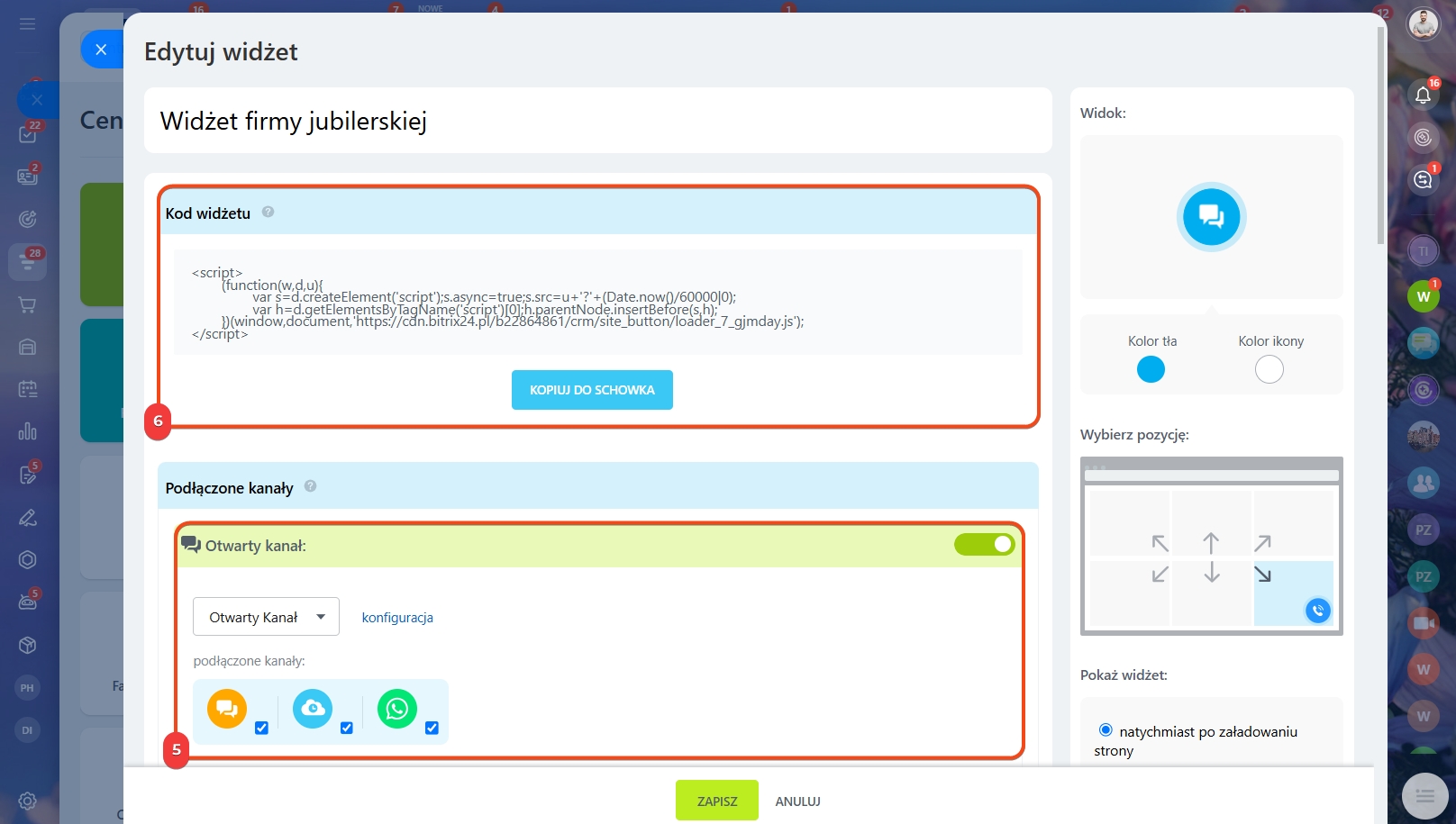Viewport: 1456px width, 824px height.
Task: Save the widget with ZAPISZ
Action: (x=717, y=801)
